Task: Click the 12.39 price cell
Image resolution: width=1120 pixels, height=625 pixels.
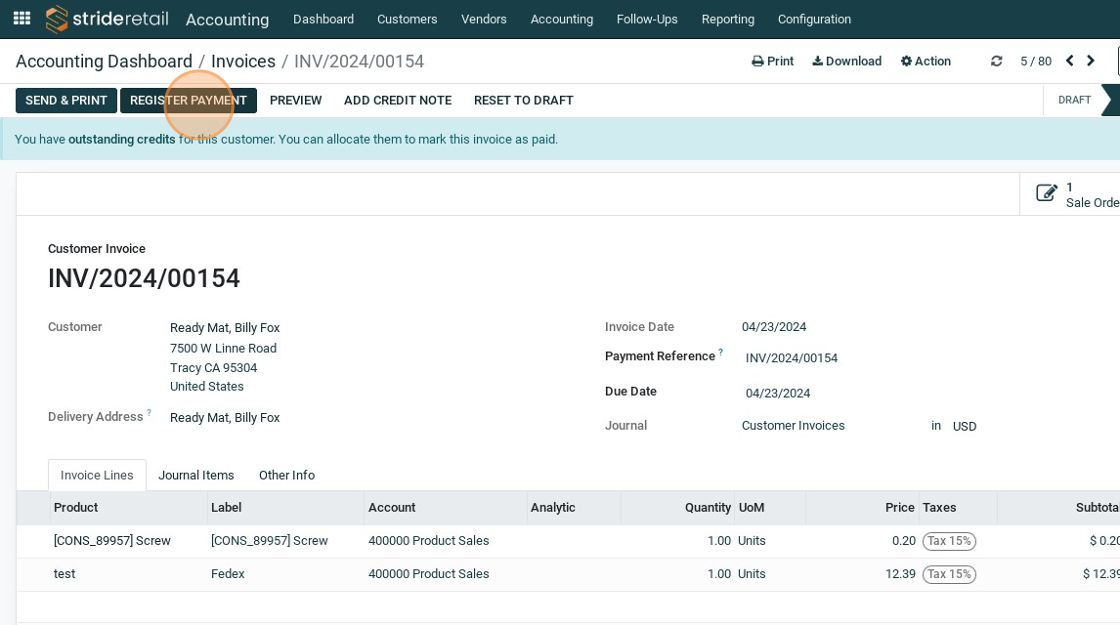Action: (900, 574)
